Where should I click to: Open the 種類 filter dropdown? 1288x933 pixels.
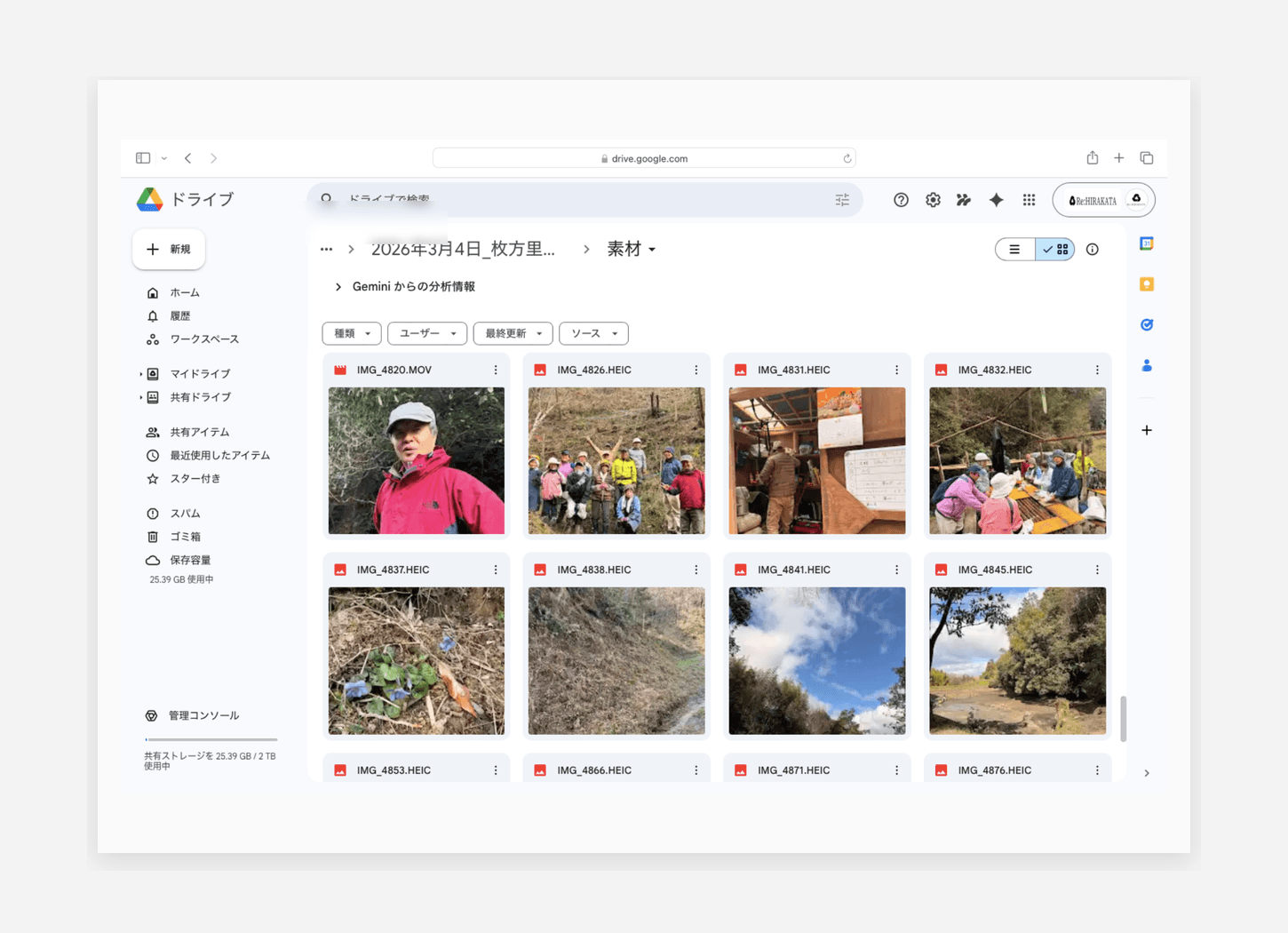coord(351,333)
